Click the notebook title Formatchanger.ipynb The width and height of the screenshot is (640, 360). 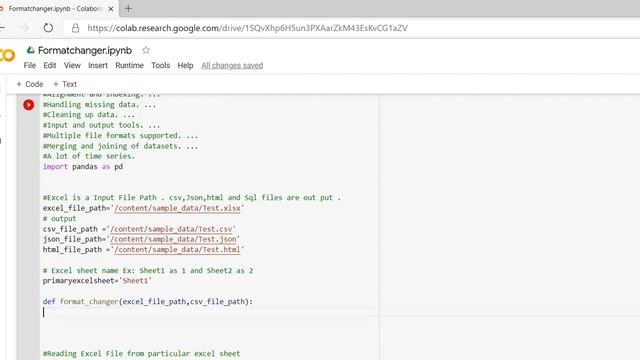point(85,50)
